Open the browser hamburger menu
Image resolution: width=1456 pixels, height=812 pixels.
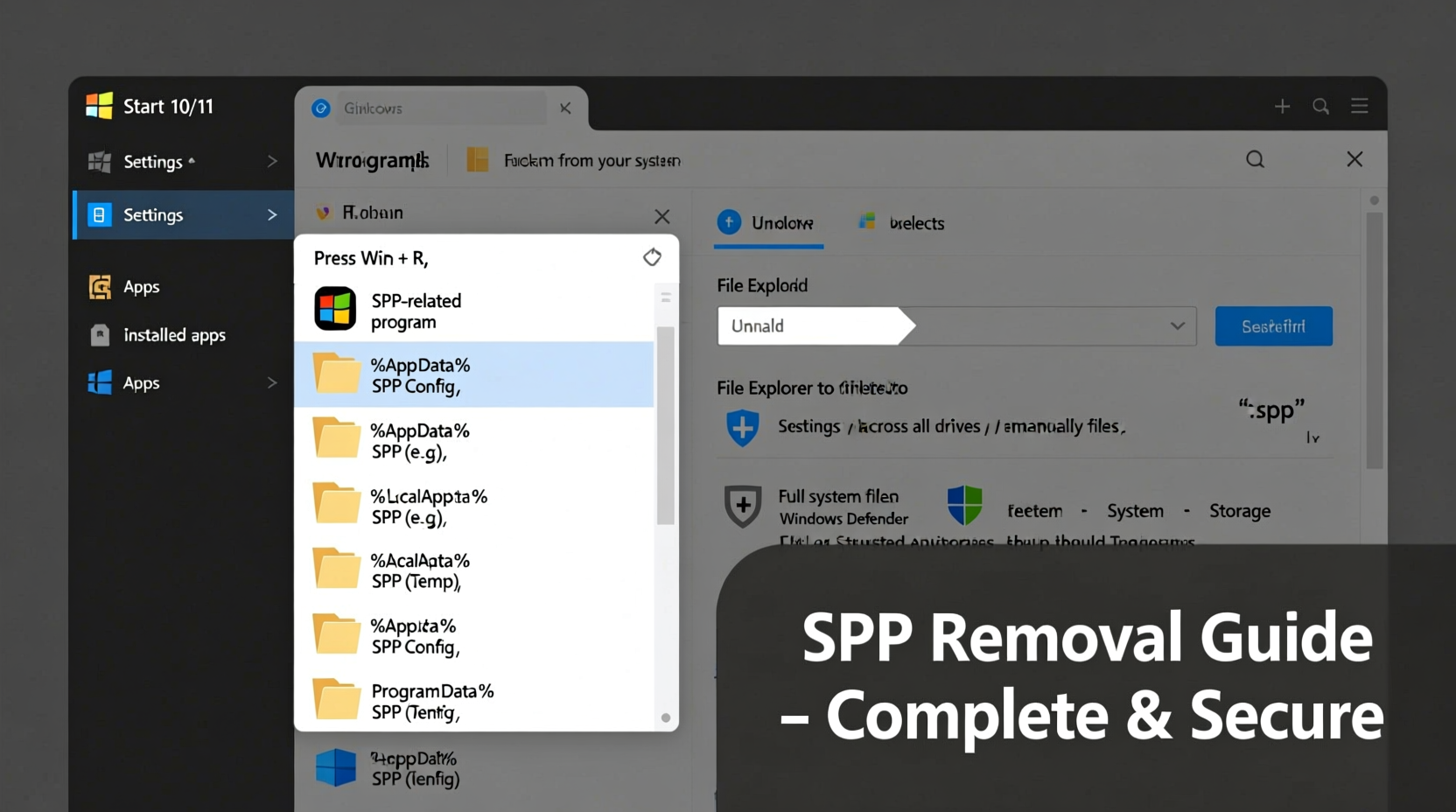tap(1359, 105)
